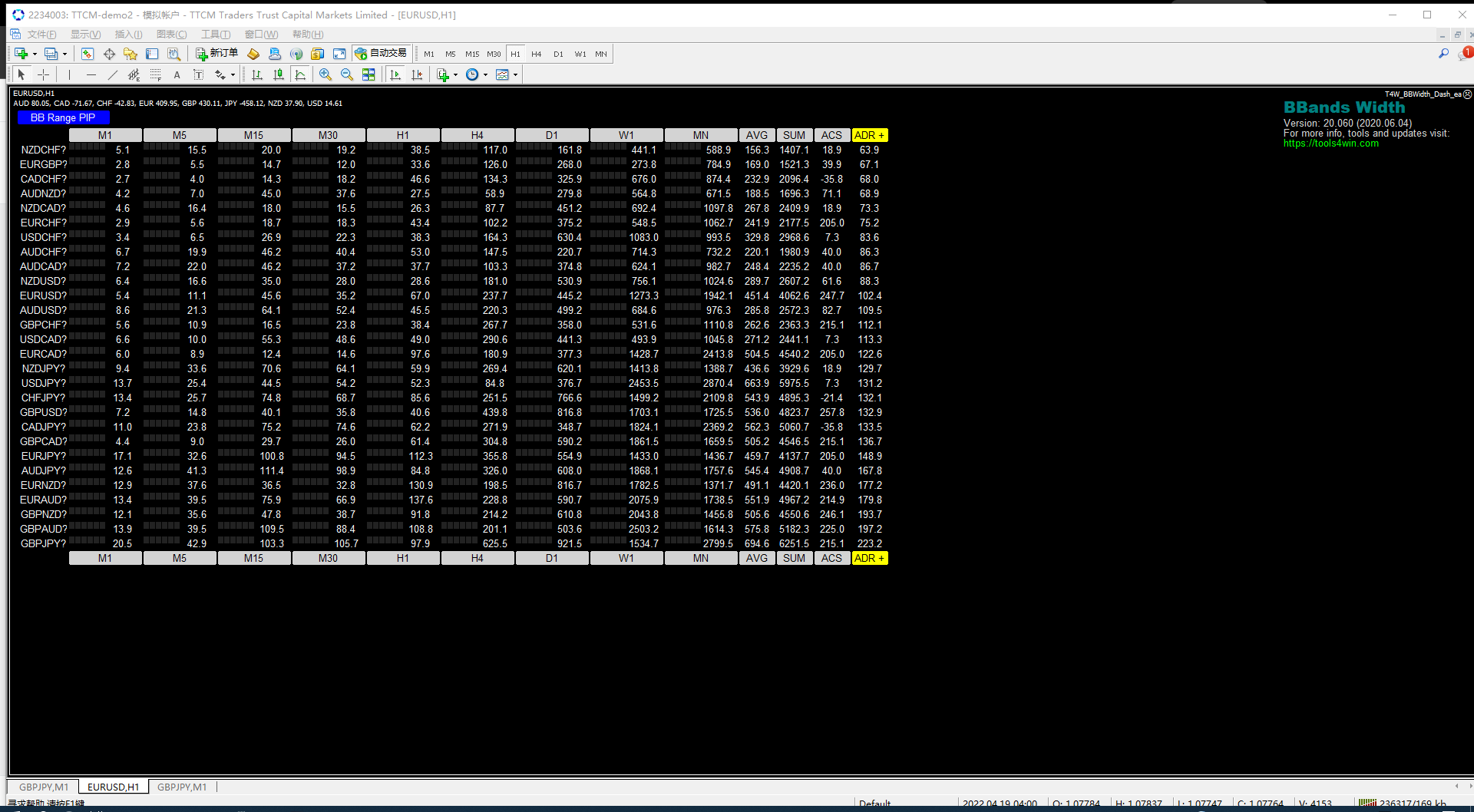Select the H4 timeframe button
Viewport: 1474px width, 812px height.
click(x=537, y=54)
